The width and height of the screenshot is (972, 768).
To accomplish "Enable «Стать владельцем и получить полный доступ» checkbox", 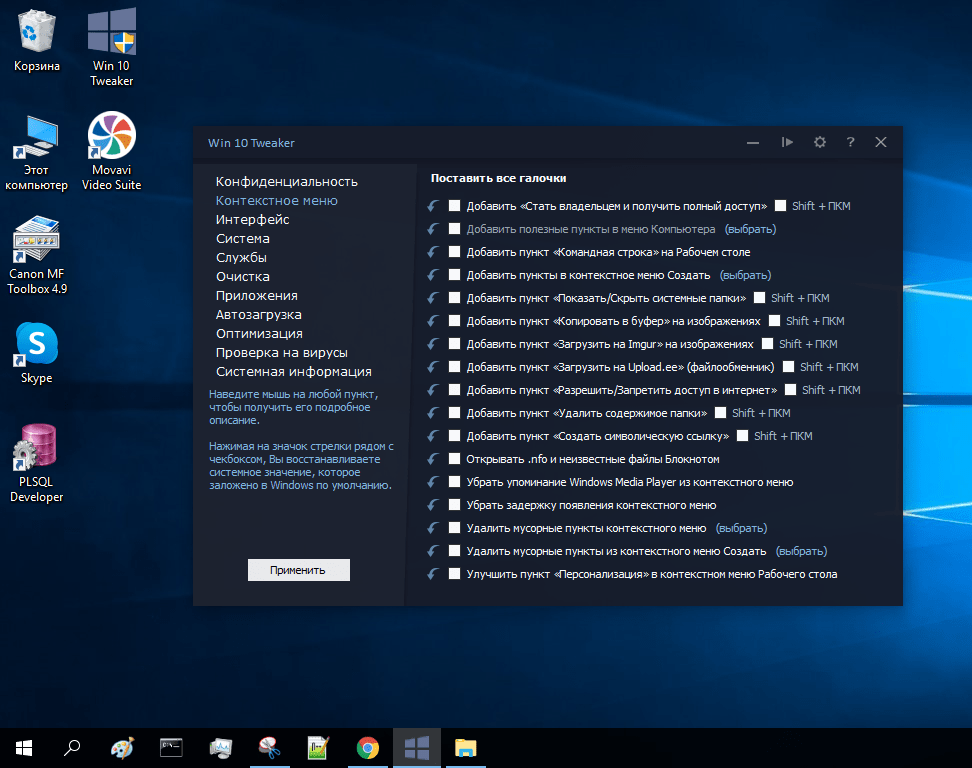I will pyautogui.click(x=455, y=206).
